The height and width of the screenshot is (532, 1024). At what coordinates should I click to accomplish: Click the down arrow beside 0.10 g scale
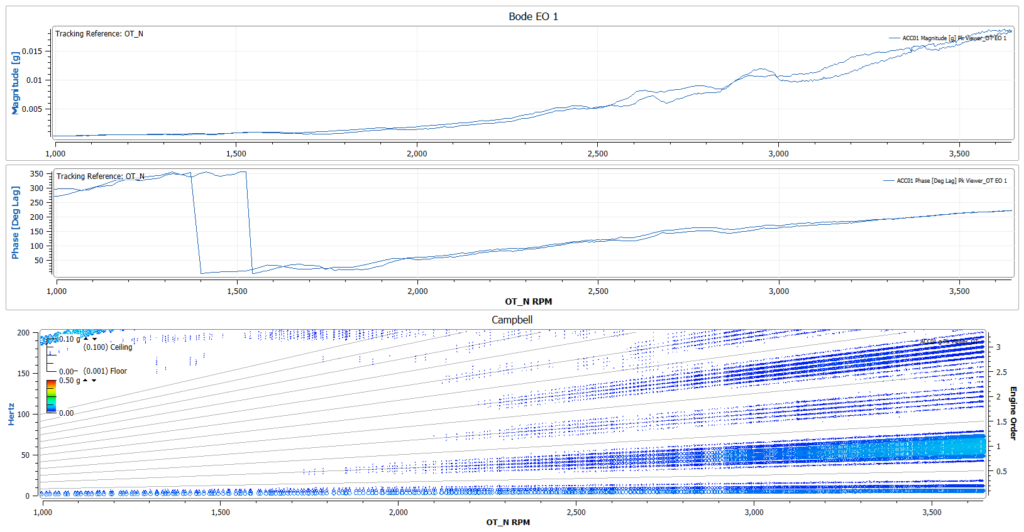click(x=92, y=339)
